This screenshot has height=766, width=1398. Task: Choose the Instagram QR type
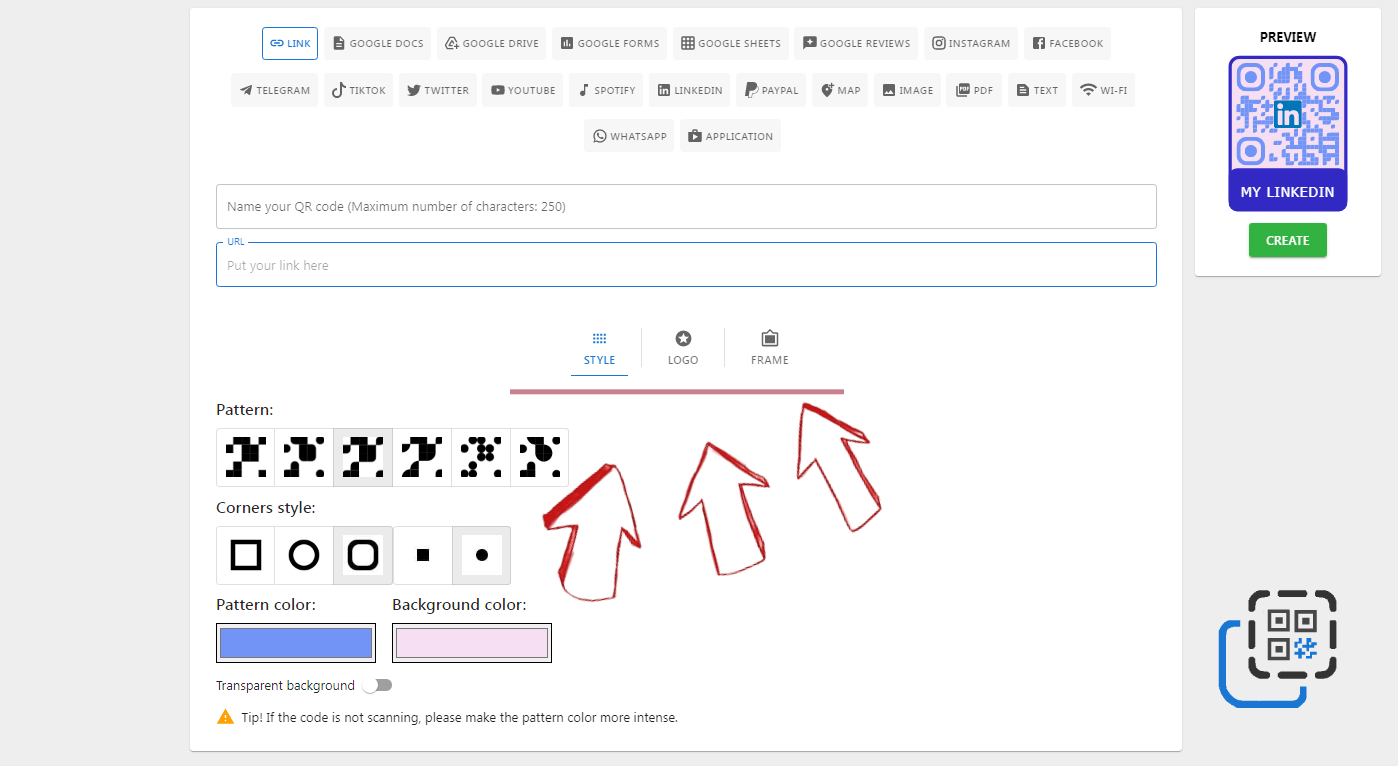coord(970,43)
